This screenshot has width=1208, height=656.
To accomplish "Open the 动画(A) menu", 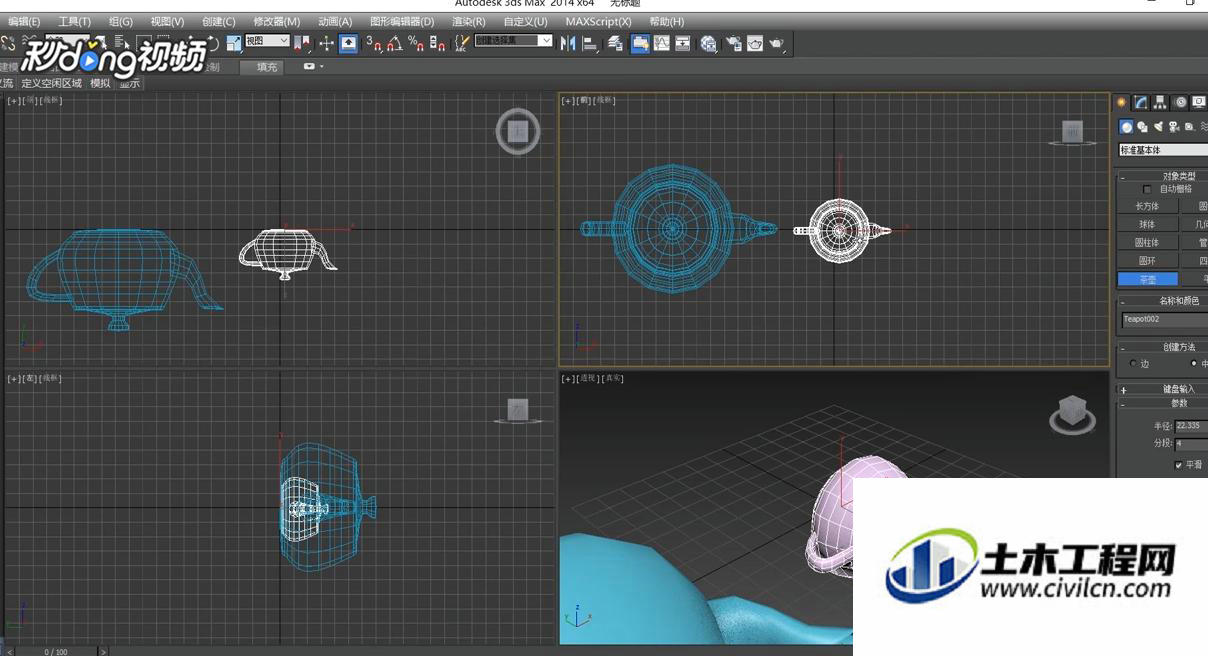I will [335, 22].
